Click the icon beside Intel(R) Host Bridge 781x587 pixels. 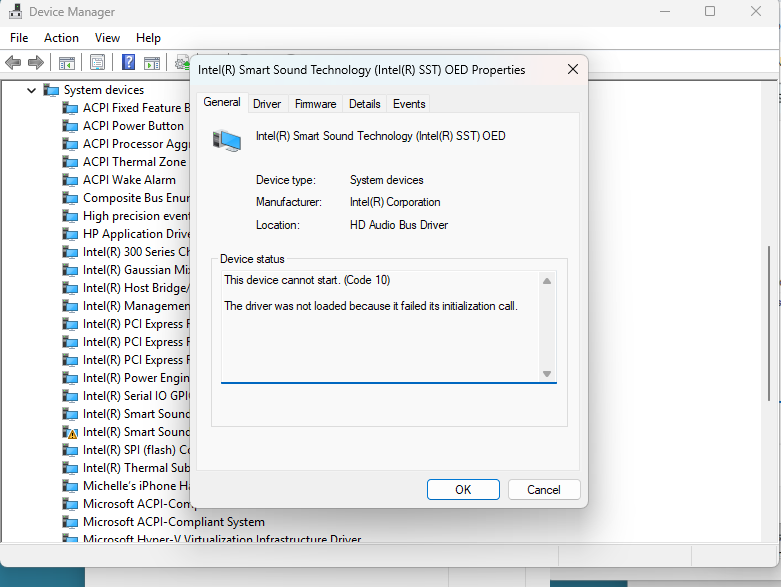click(70, 288)
